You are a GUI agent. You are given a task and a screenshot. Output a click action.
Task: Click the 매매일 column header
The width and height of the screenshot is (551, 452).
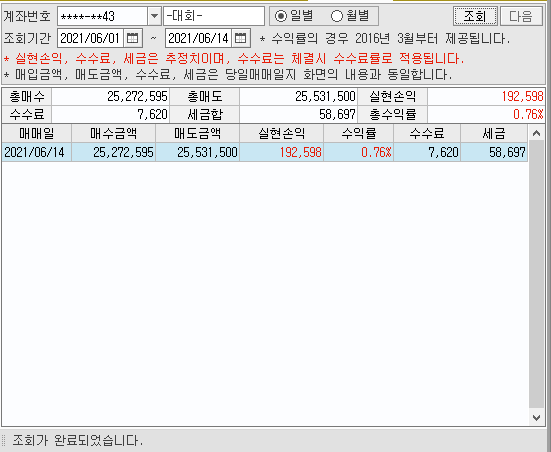[x=37, y=133]
